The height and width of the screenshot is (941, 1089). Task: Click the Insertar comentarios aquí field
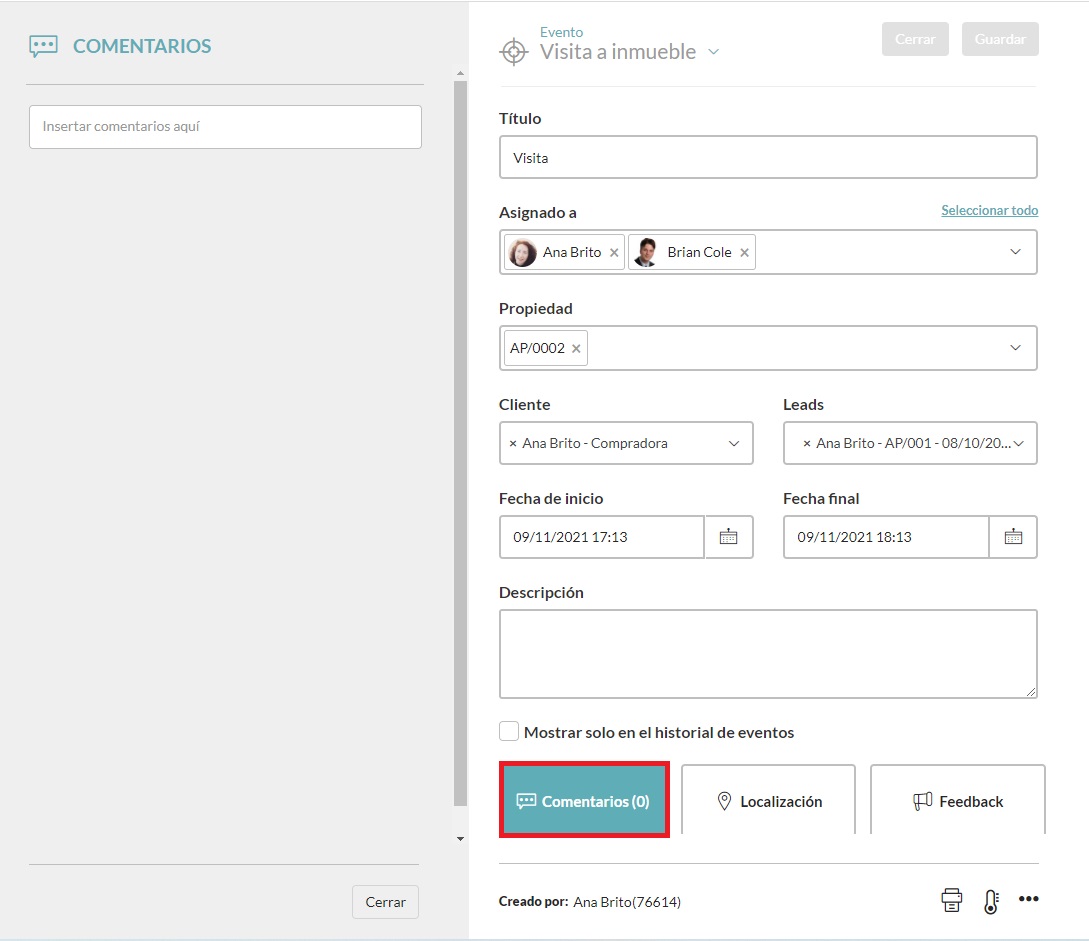(x=225, y=126)
